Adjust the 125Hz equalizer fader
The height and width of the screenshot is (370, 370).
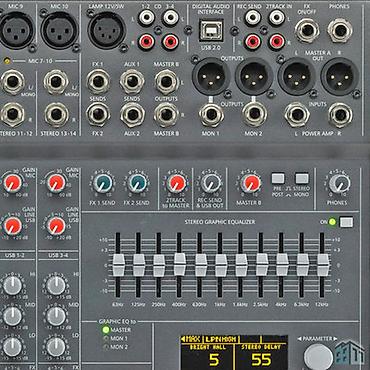139,265
